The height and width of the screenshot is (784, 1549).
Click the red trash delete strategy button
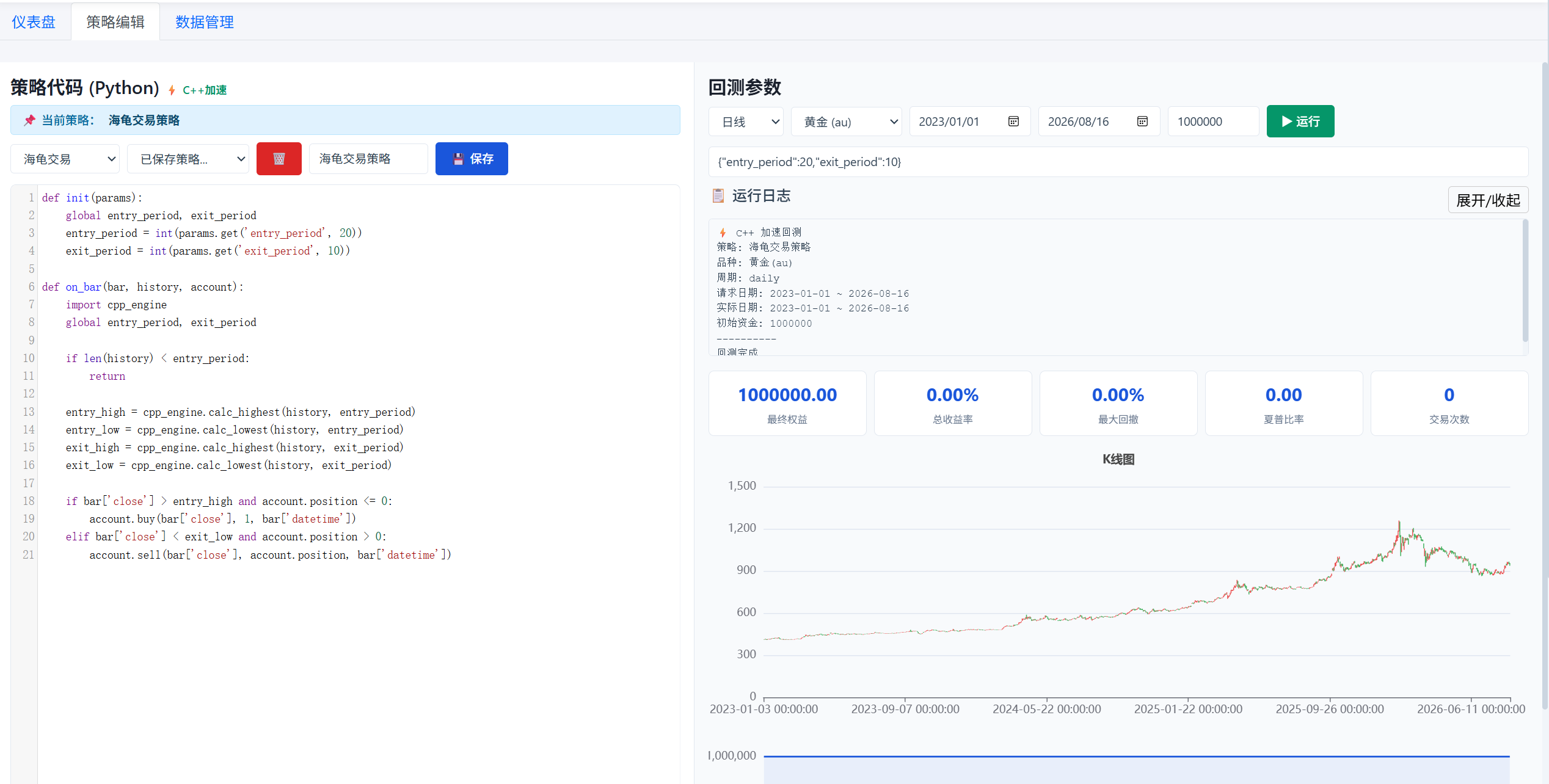[x=279, y=159]
